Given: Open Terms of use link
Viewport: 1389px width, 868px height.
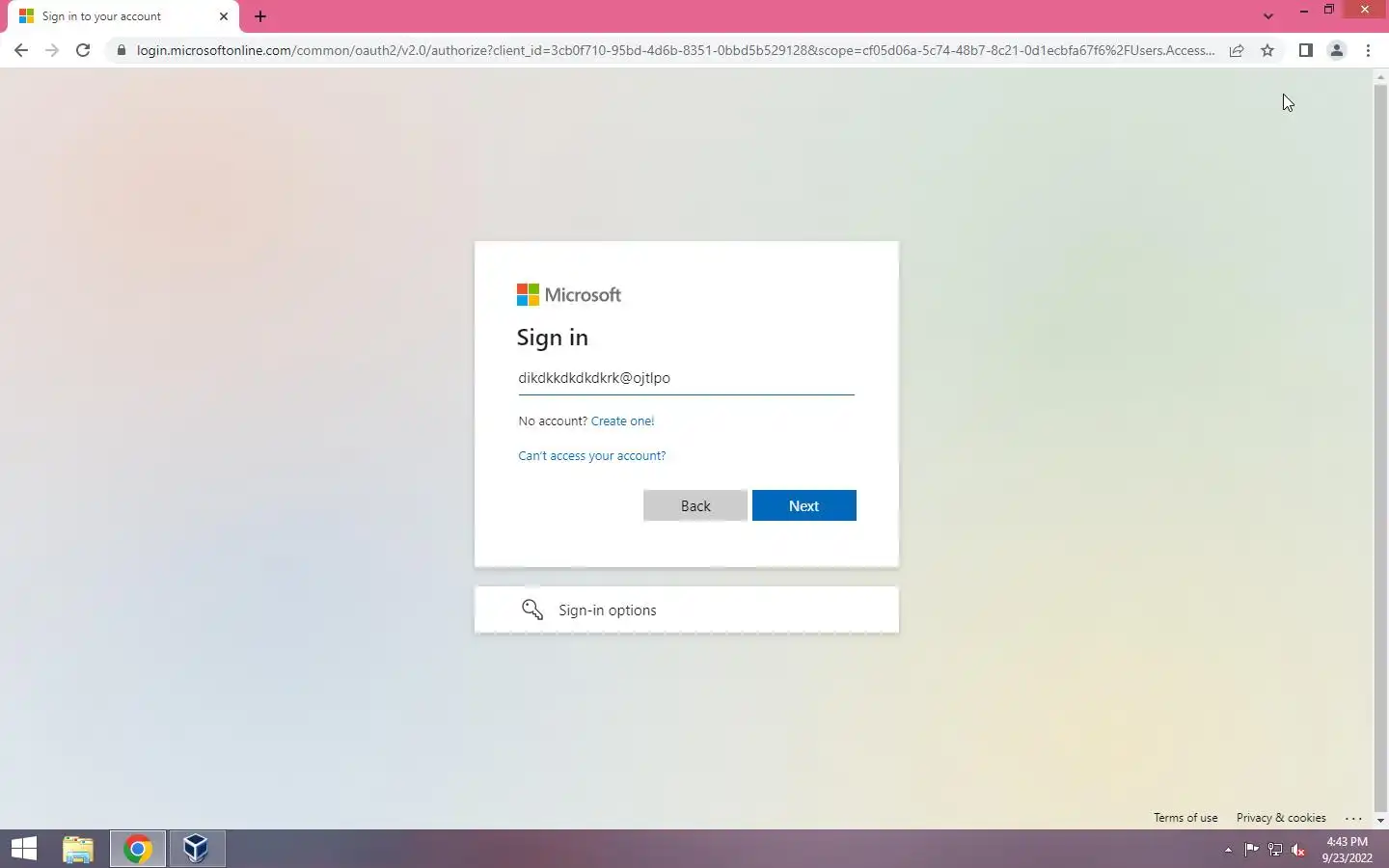Looking at the screenshot, I should 1185,818.
